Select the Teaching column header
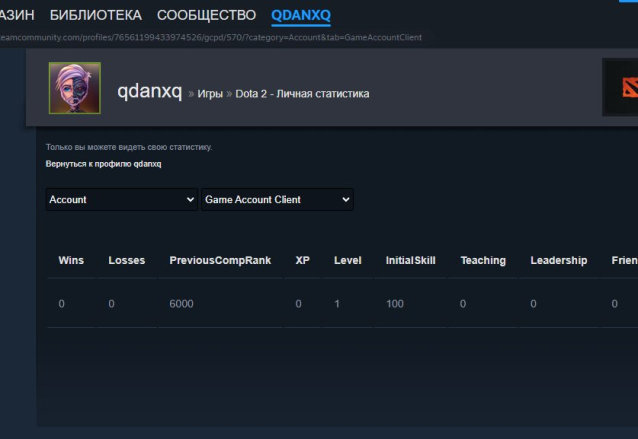This screenshot has width=638, height=439. coord(483,260)
